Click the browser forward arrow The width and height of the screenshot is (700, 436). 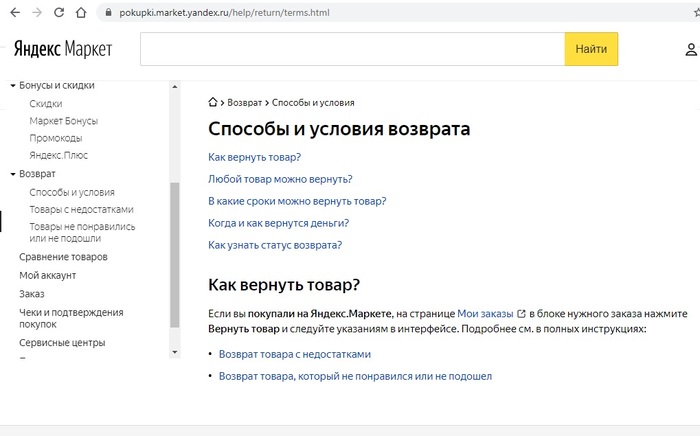click(x=37, y=12)
